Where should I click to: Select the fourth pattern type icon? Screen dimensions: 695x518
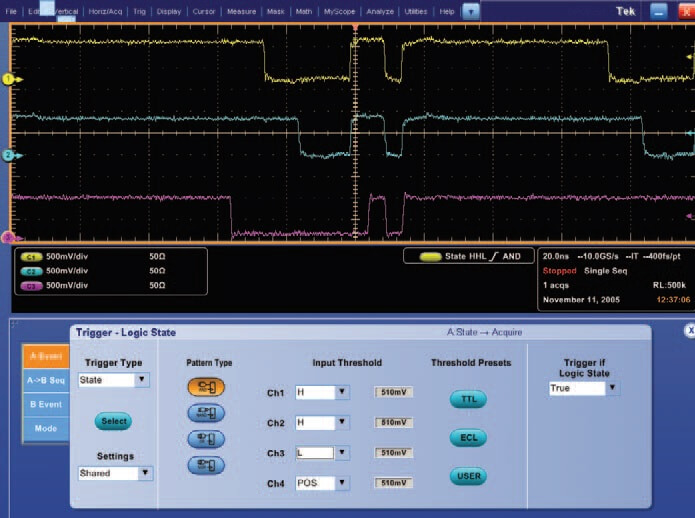coord(206,464)
